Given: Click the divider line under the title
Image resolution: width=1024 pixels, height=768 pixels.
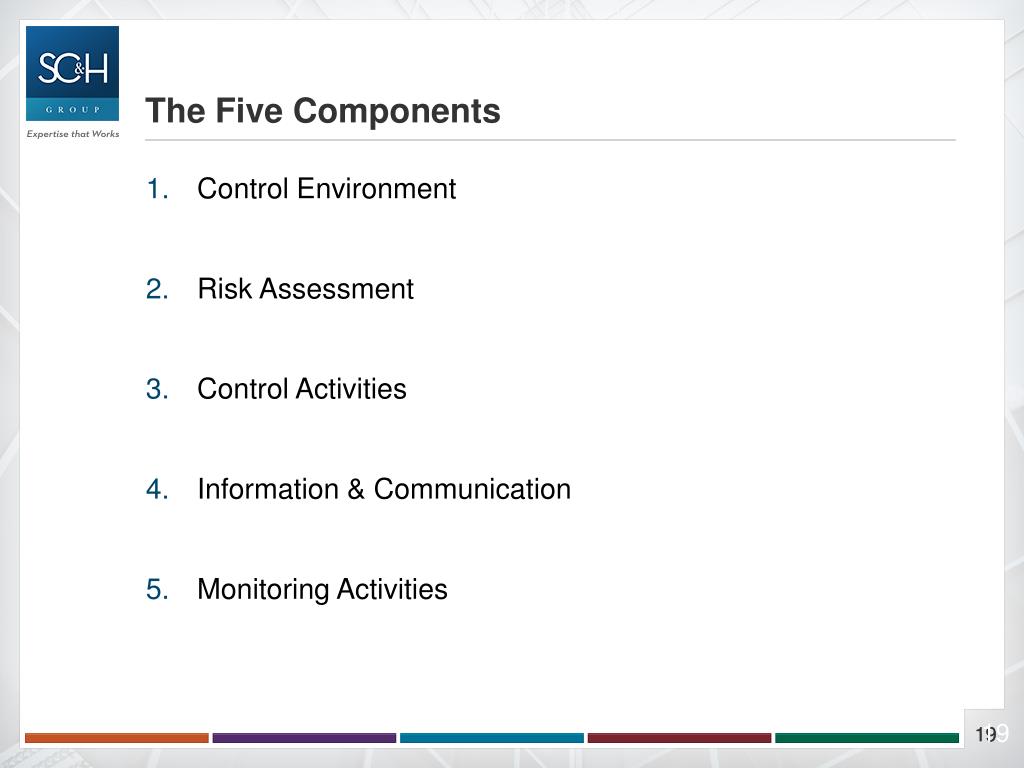Looking at the screenshot, I should 550,140.
